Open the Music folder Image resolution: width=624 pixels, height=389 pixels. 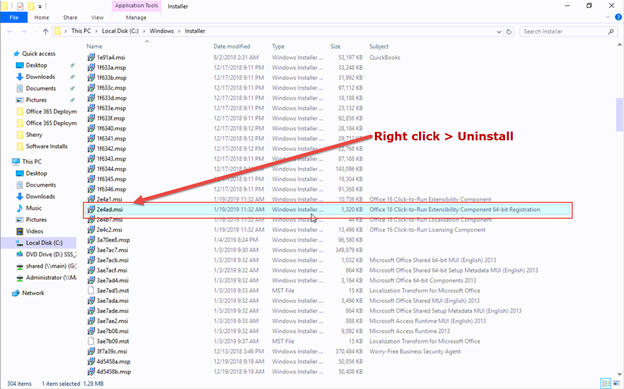pyautogui.click(x=33, y=208)
